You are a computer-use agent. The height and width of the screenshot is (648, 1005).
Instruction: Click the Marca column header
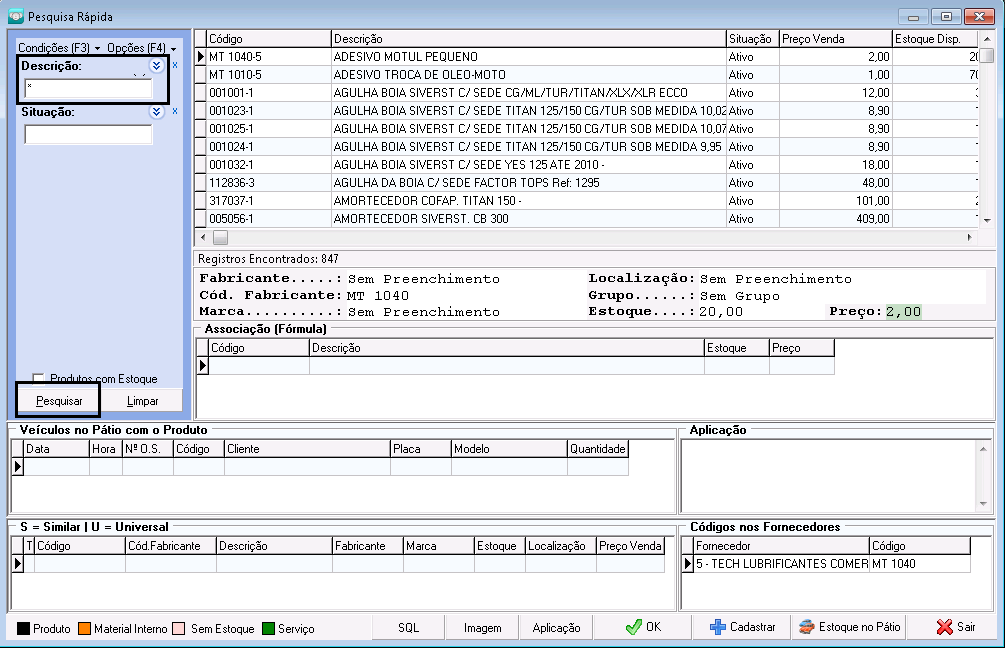point(438,545)
